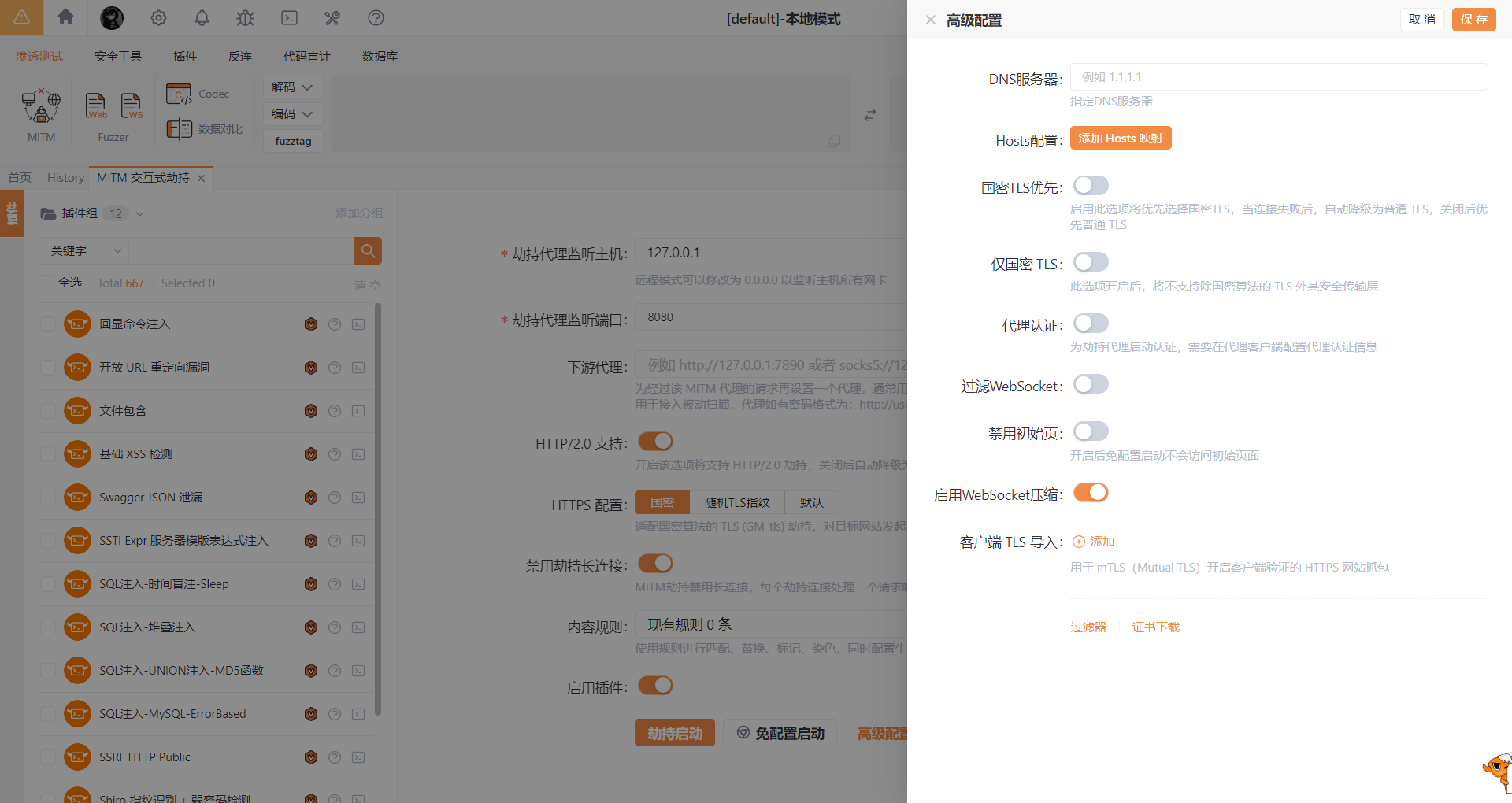Open the home icon in top bar
1512x803 pixels.
point(65,17)
